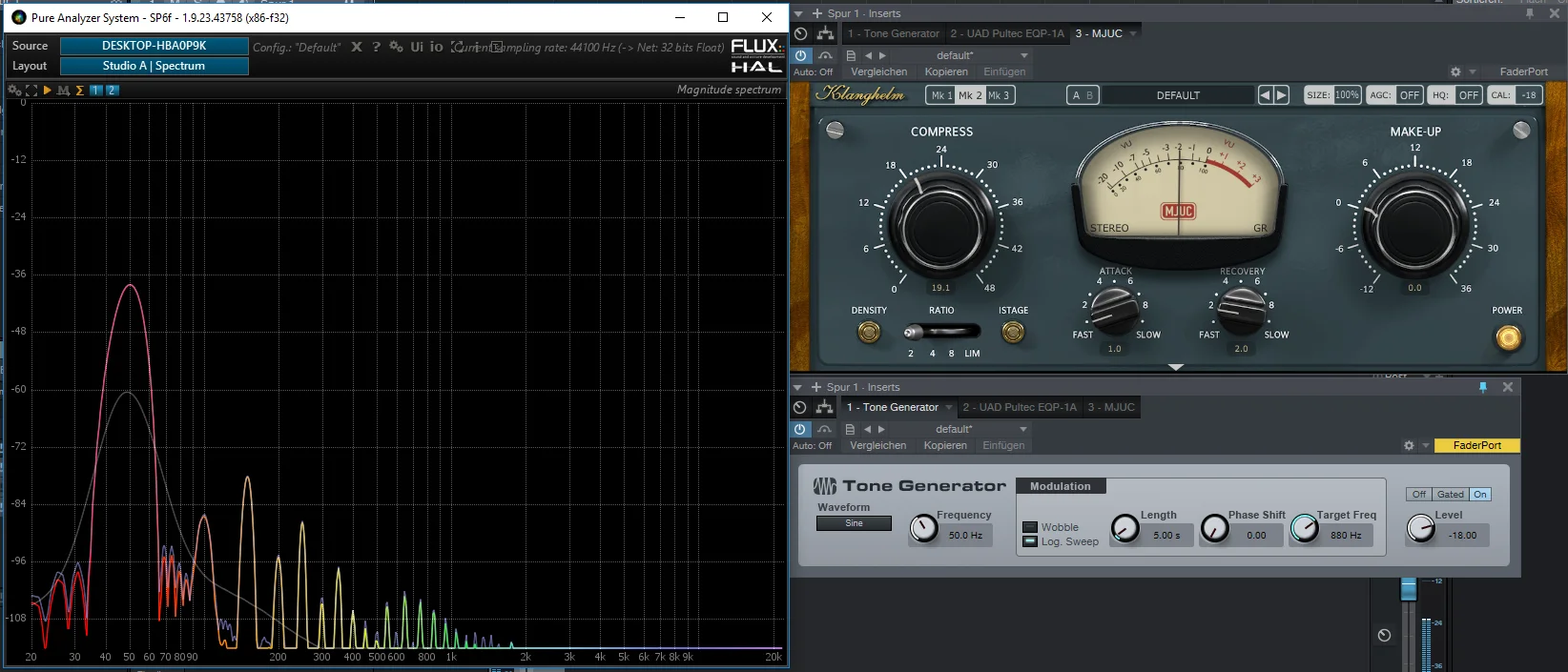Click the sigma sum icon in Pure Analyzer
Viewport: 1568px width, 672px height.
[x=80, y=91]
